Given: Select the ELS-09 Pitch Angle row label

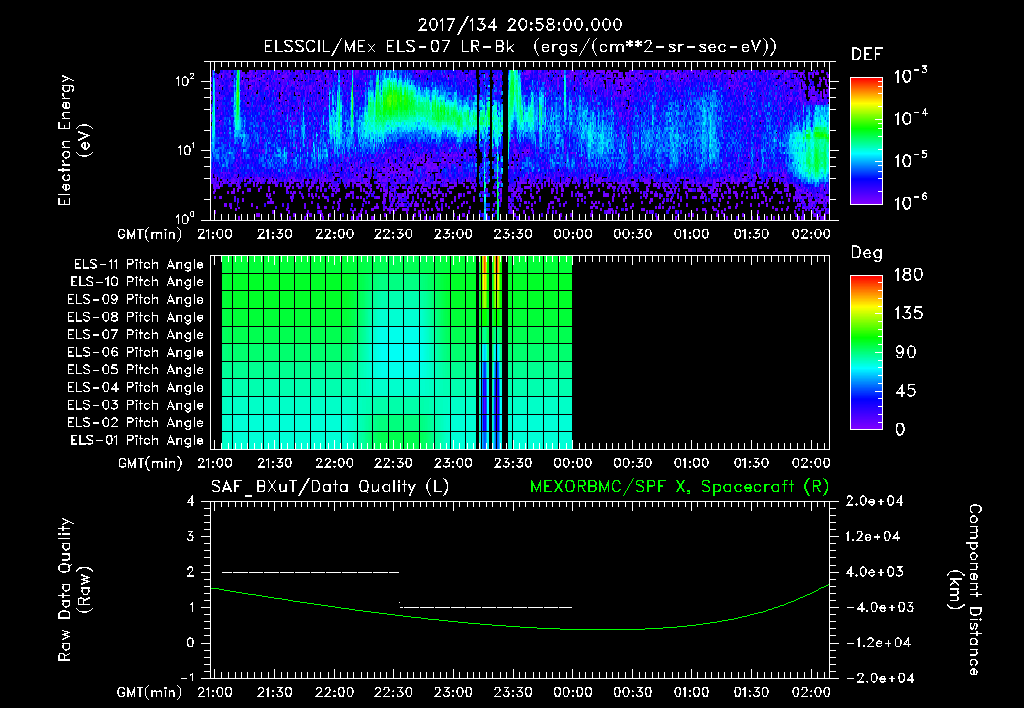Looking at the screenshot, I should [x=136, y=300].
